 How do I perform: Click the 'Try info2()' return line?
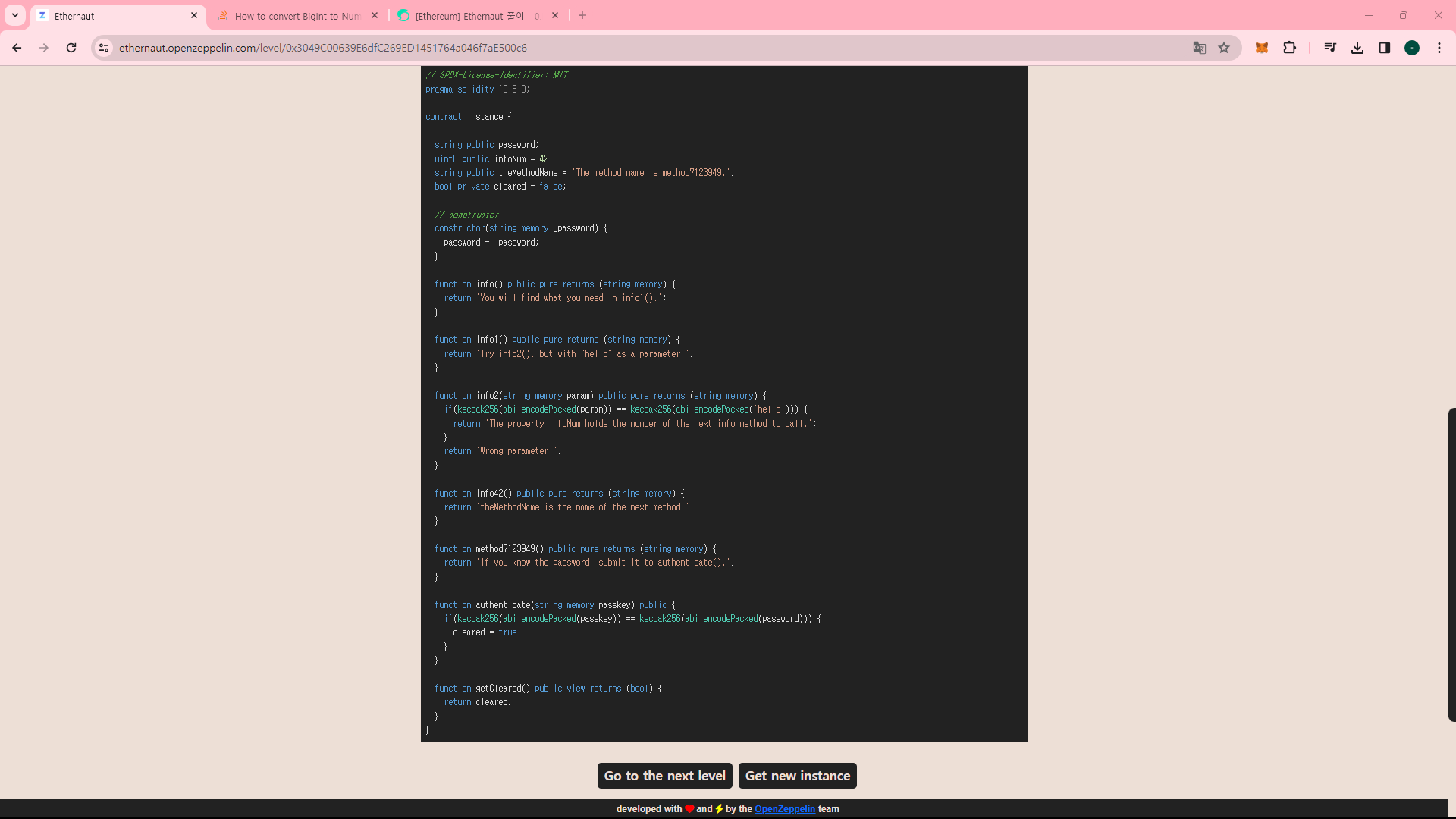pyautogui.click(x=569, y=354)
